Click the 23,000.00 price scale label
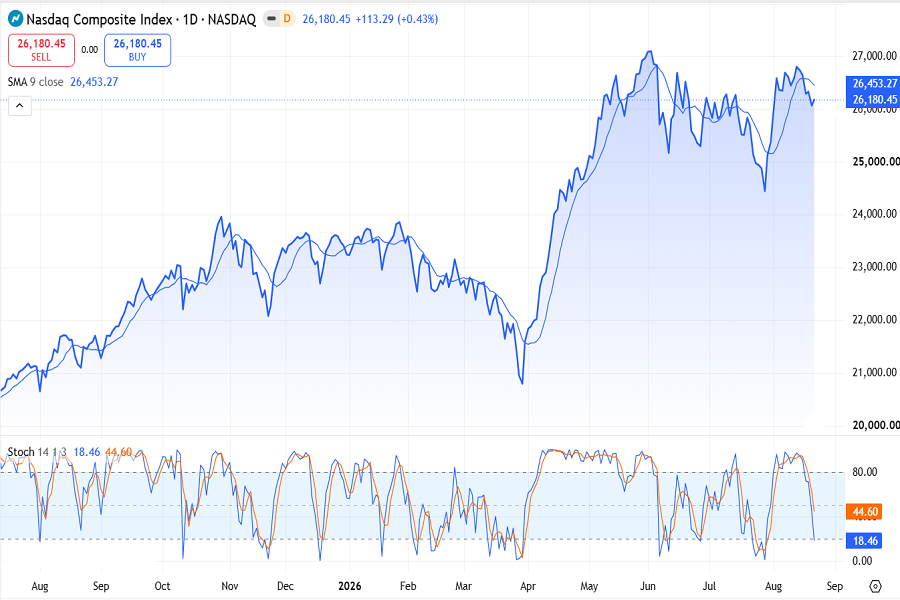Viewport: 900px width, 600px height. click(x=874, y=267)
